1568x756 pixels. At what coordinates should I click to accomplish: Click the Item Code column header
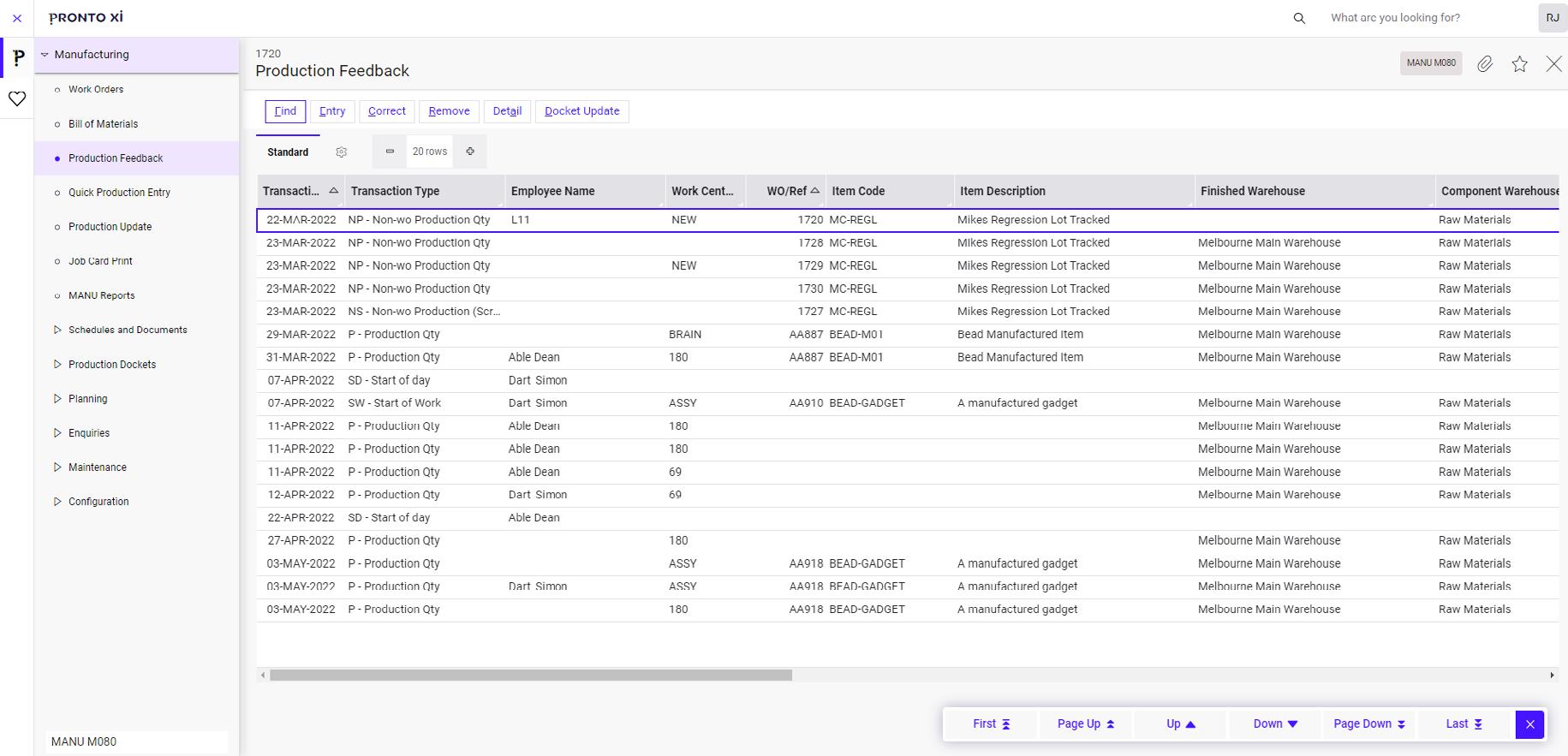pyautogui.click(x=891, y=191)
